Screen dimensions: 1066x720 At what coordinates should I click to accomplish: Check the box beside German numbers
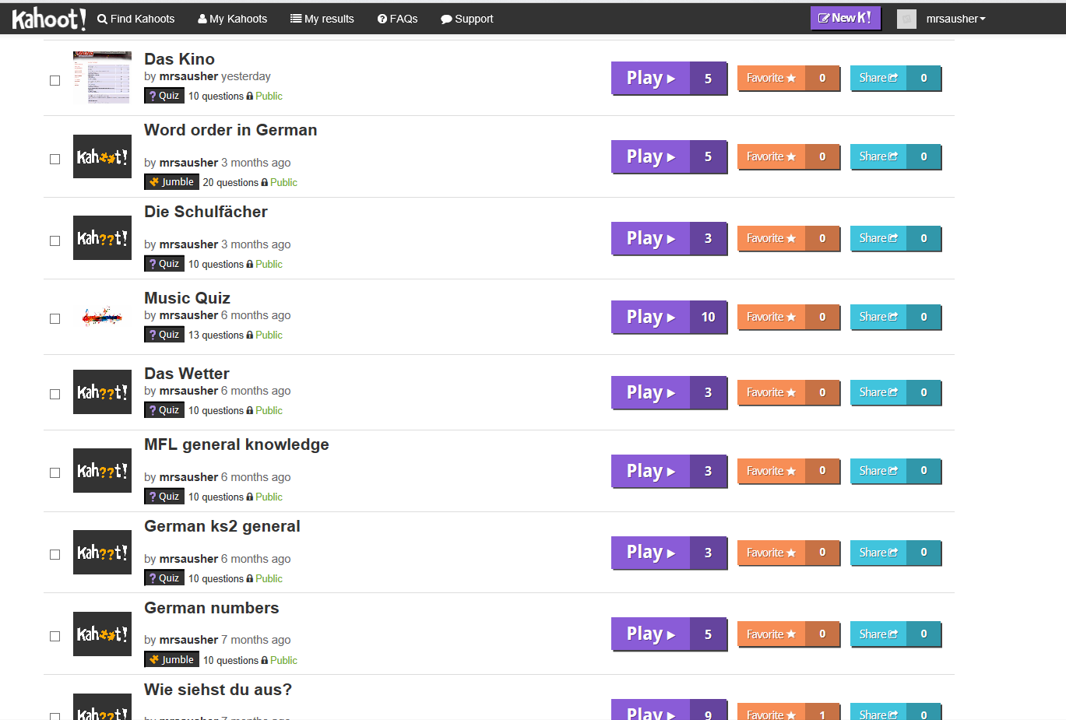point(55,636)
